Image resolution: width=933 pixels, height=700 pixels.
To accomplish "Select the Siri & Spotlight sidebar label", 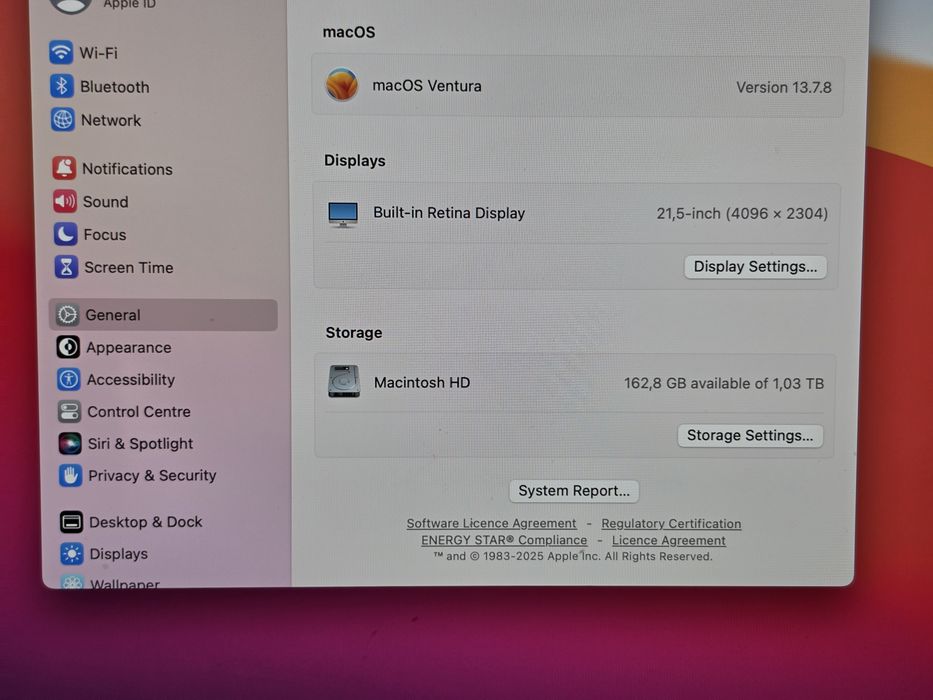I will click(140, 444).
